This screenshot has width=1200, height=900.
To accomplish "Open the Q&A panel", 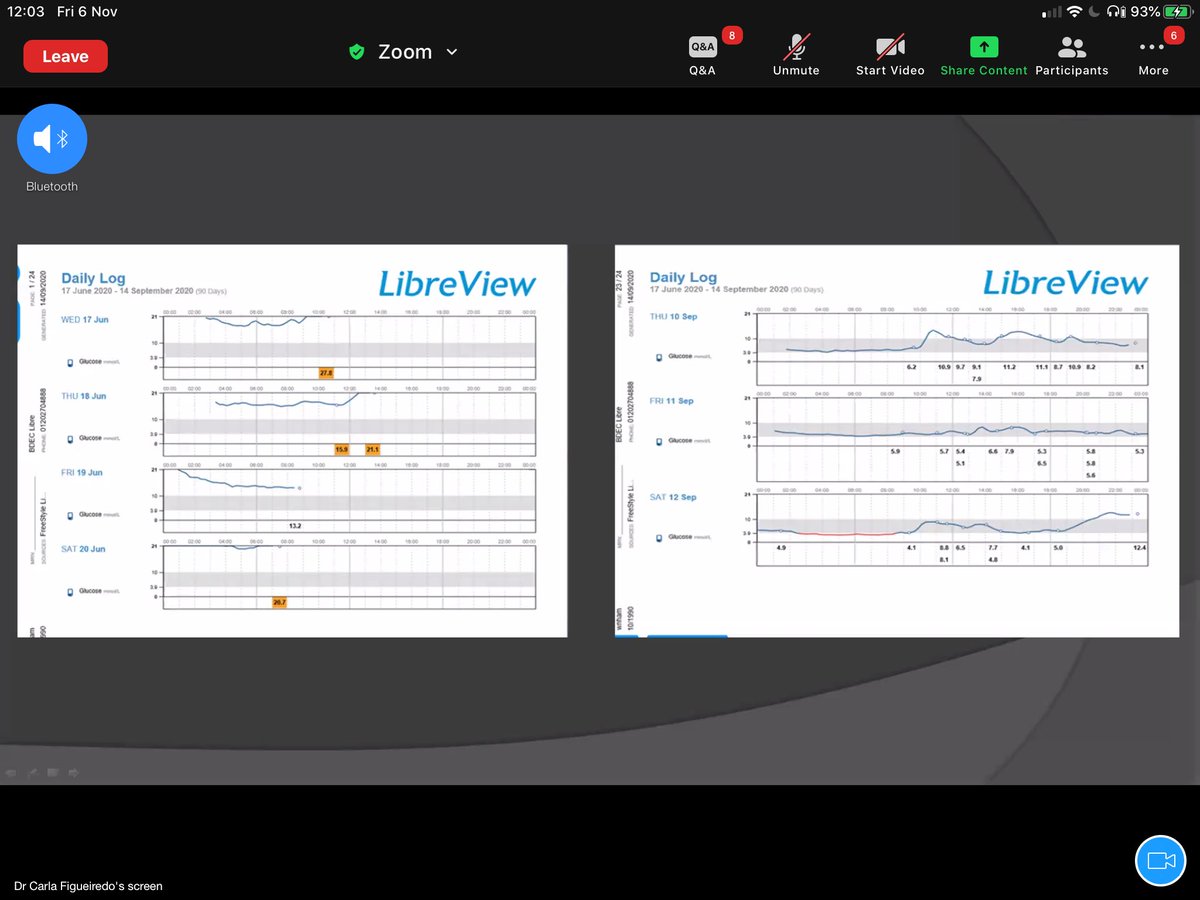I will (702, 56).
